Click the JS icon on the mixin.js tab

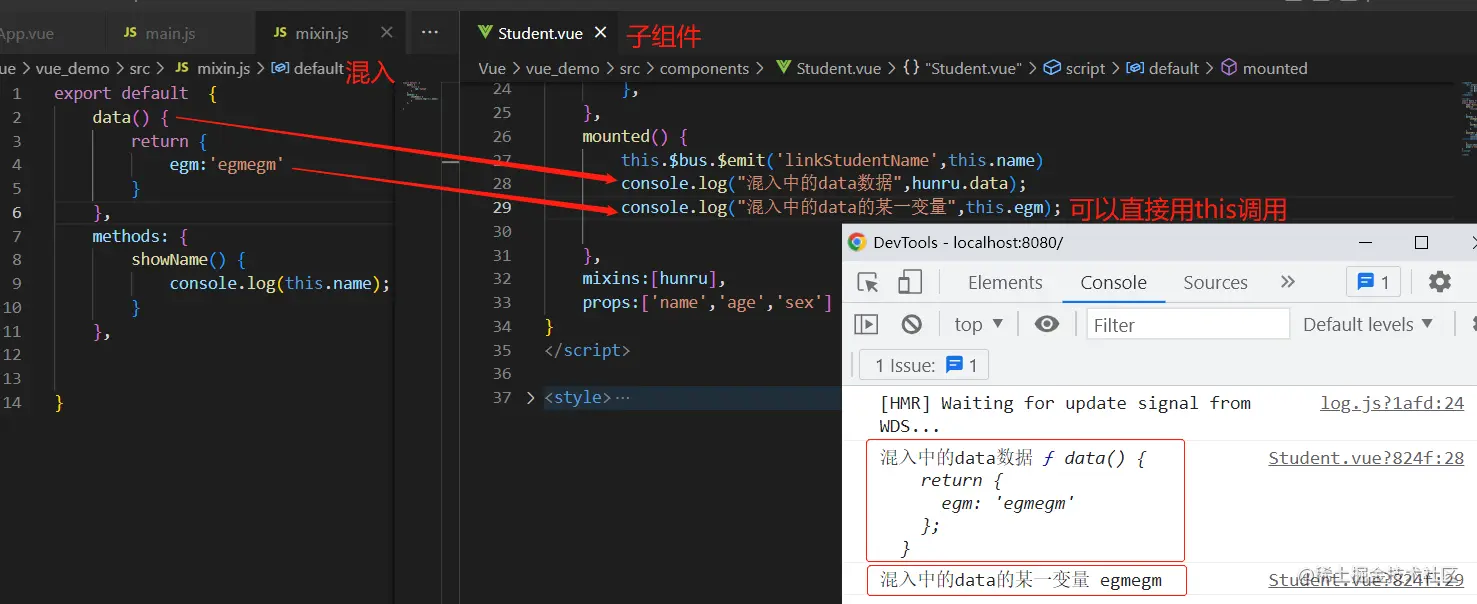(280, 33)
